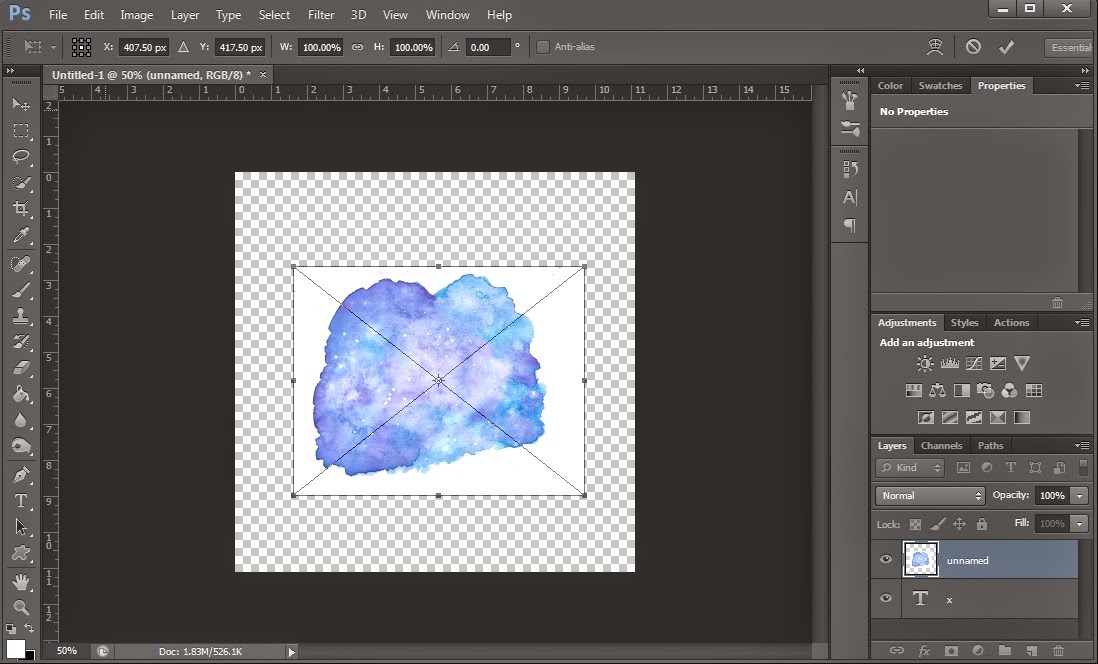Select the Horizontal Type tool
Viewport: 1098px width, 664px height.
click(x=21, y=501)
